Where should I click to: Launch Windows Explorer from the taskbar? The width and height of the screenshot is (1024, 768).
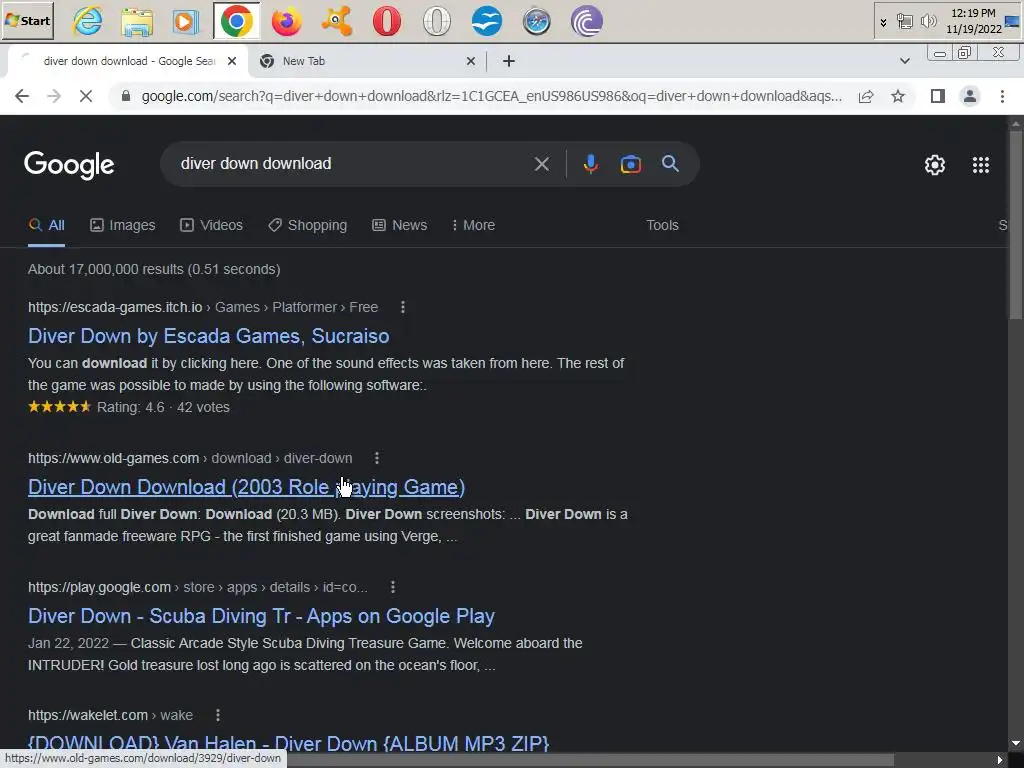click(x=137, y=21)
